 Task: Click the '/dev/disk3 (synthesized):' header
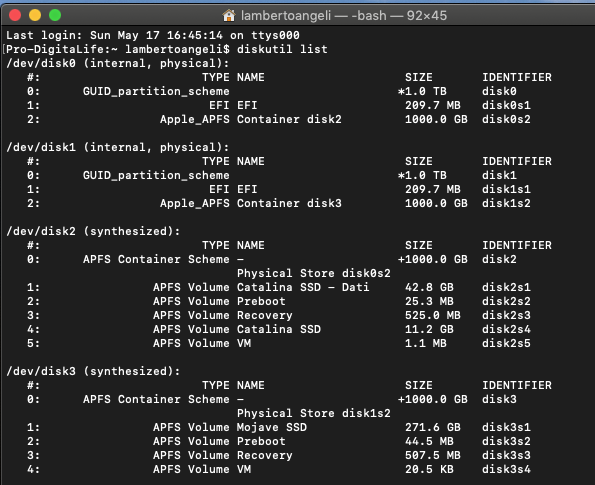93,371
